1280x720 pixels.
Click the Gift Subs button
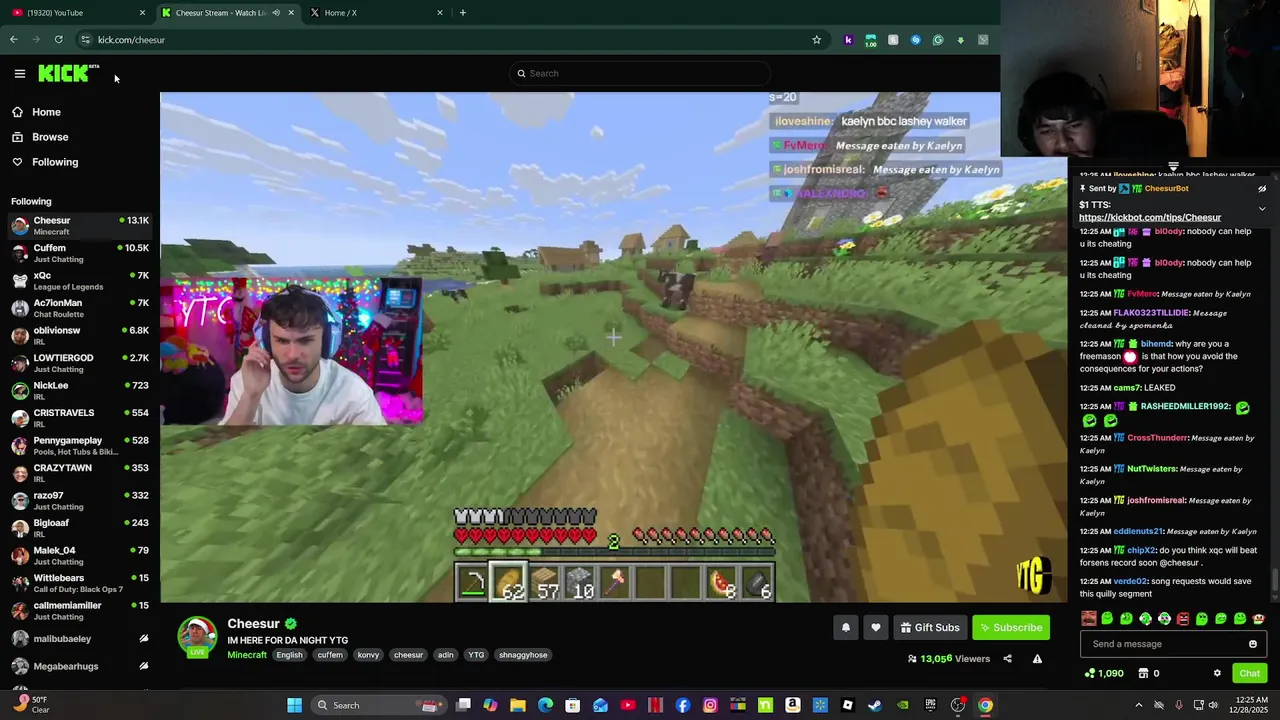pos(929,627)
